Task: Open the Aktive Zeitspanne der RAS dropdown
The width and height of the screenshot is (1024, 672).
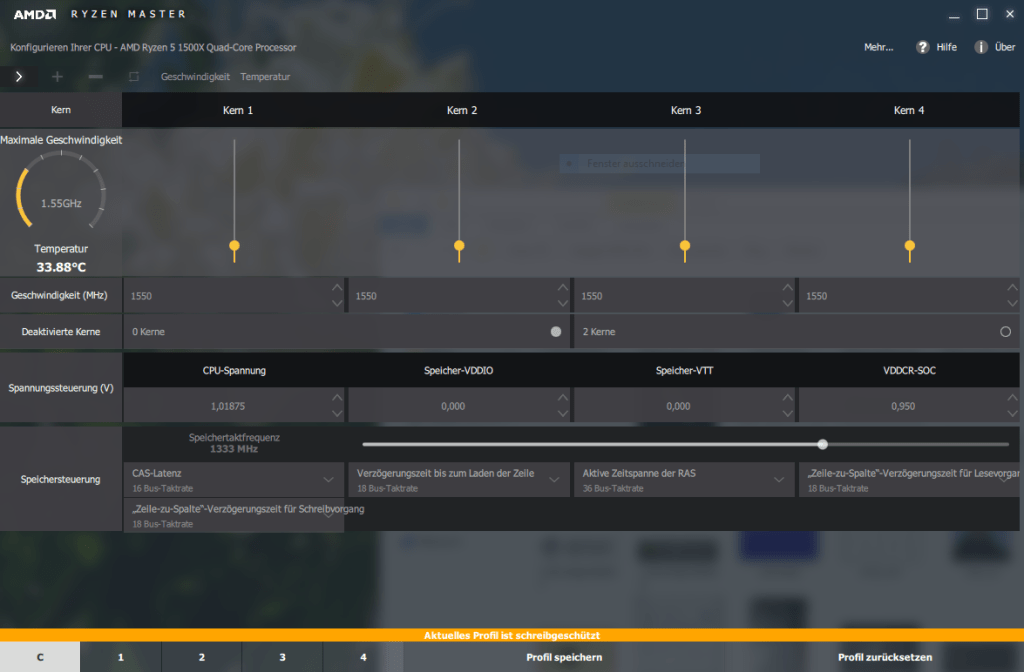Action: click(779, 479)
